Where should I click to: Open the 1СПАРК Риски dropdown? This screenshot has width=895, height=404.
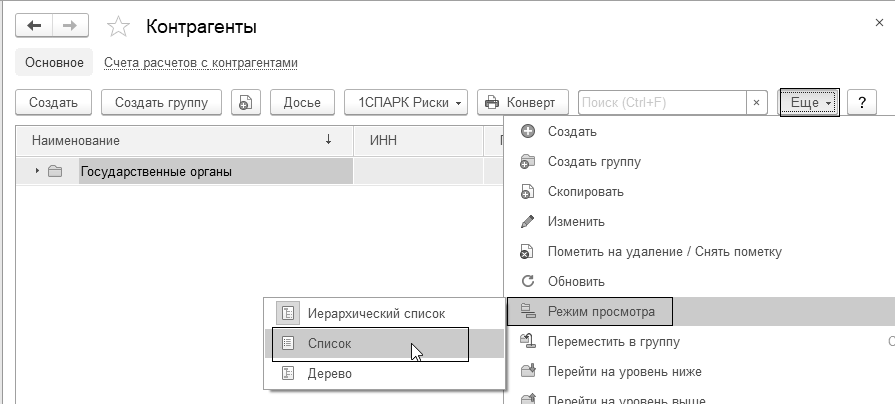tap(406, 102)
